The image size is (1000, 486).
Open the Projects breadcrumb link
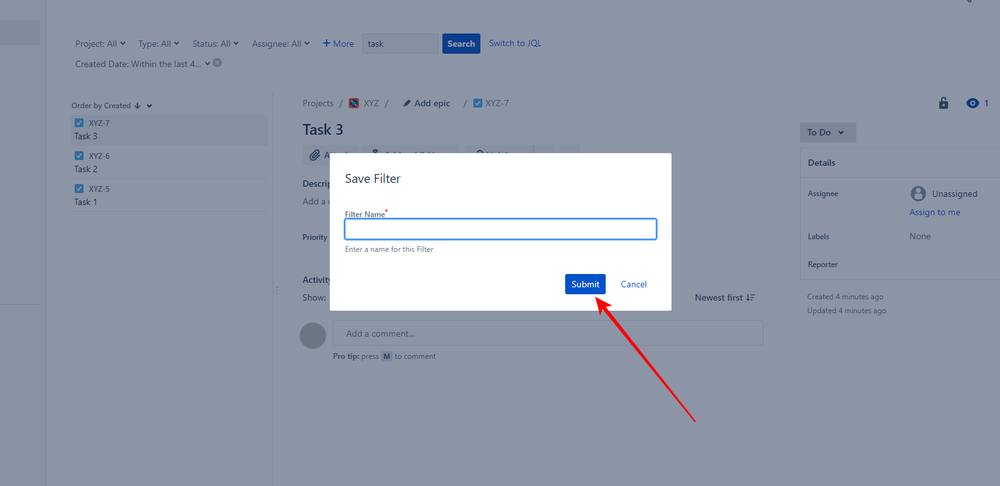318,103
